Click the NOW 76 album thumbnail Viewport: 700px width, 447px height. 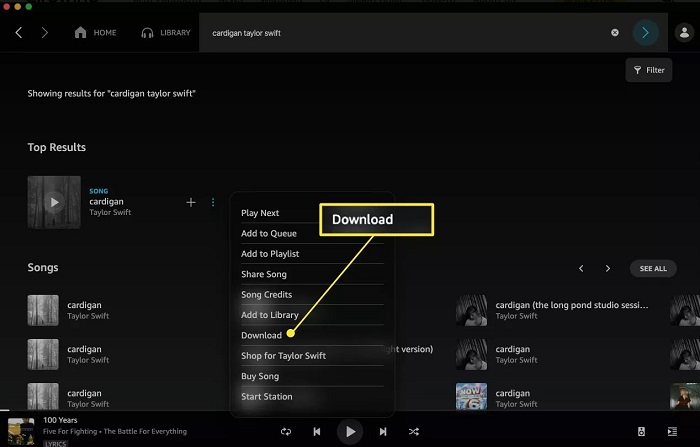click(x=471, y=397)
